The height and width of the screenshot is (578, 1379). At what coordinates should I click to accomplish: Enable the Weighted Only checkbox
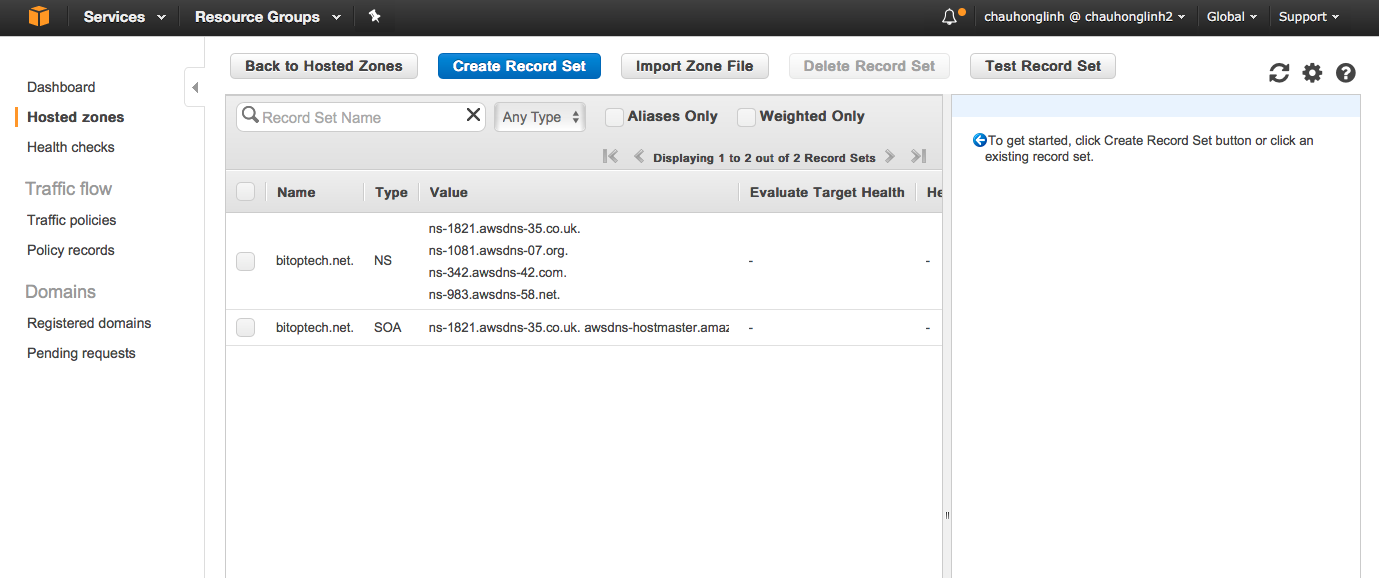point(746,117)
